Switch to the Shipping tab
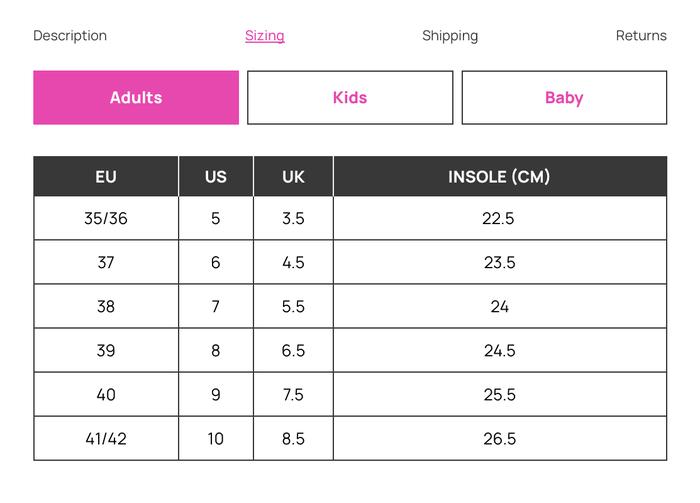700x503 pixels. (x=450, y=36)
